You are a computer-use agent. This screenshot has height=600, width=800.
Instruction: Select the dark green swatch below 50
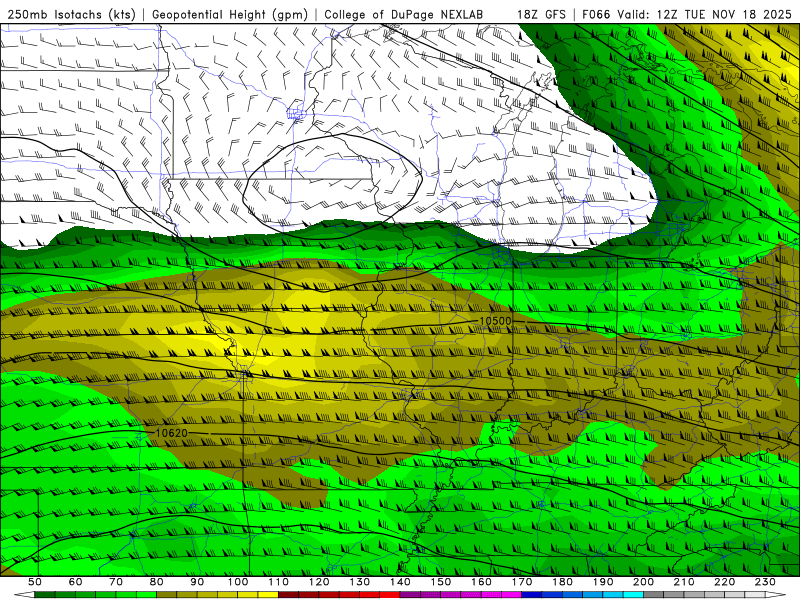tap(45, 595)
